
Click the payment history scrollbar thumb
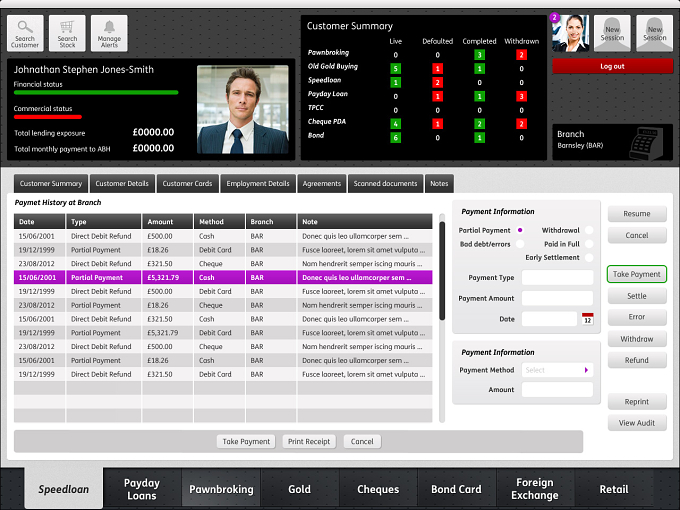click(x=442, y=271)
